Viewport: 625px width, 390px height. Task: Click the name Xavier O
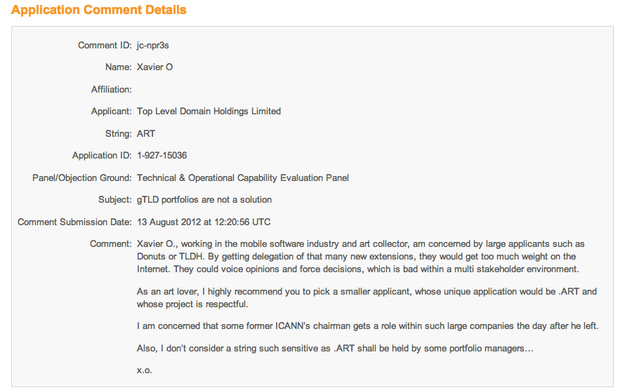(x=155, y=67)
